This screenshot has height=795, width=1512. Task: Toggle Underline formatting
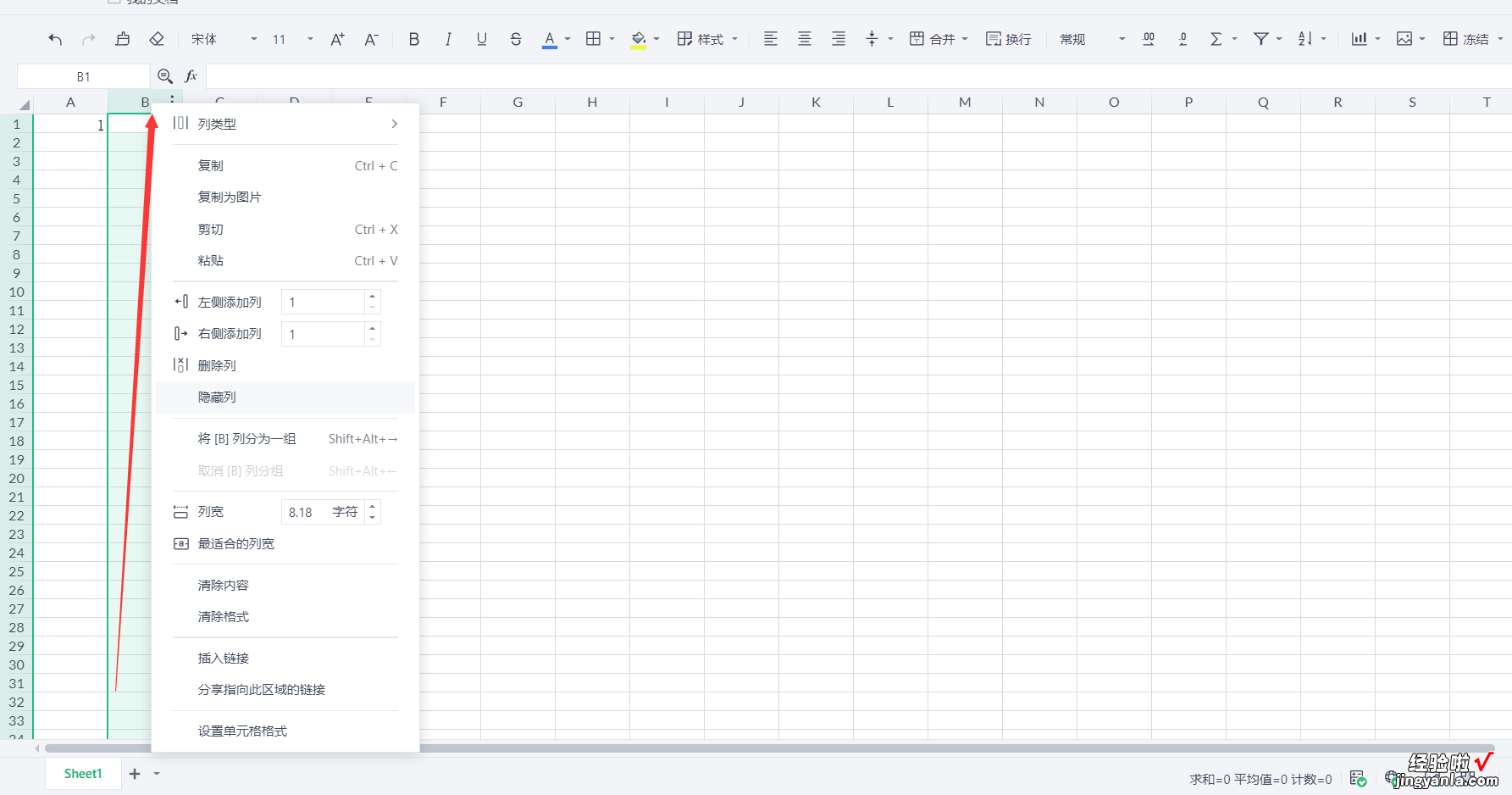click(x=482, y=39)
